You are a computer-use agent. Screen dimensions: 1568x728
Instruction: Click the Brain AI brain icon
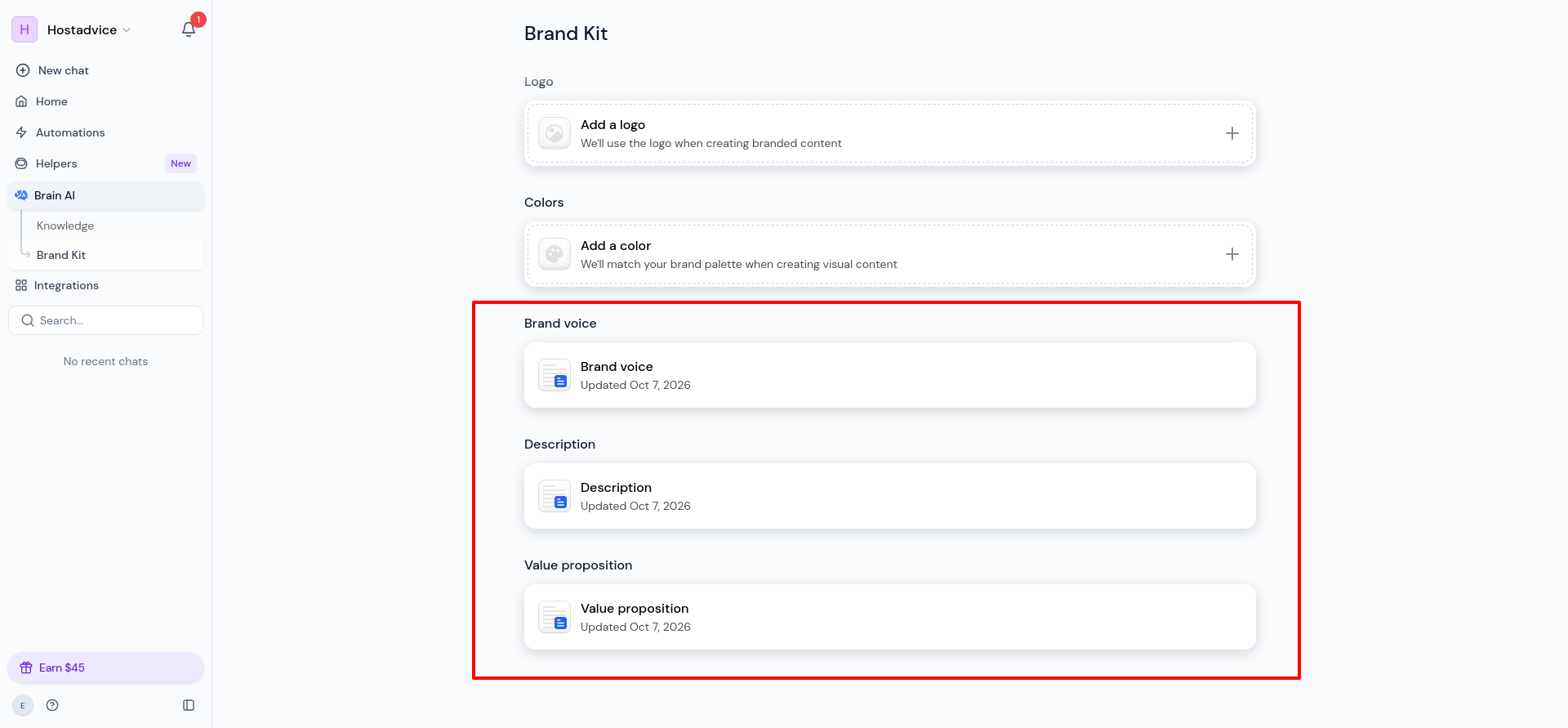[x=21, y=195]
